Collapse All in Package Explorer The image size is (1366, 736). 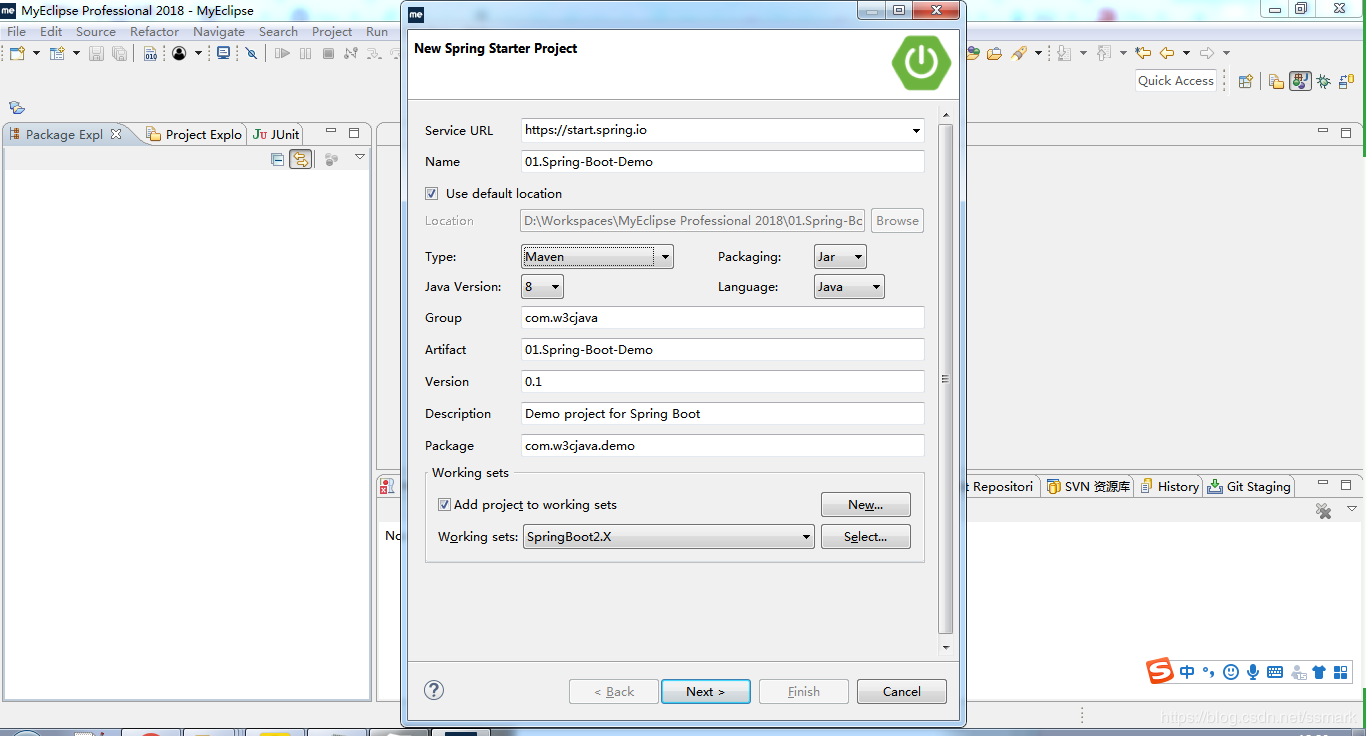pos(278,159)
